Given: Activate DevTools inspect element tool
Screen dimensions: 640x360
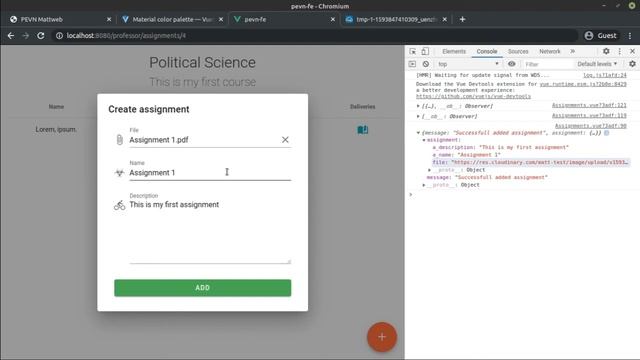Looking at the screenshot, I should [413, 51].
